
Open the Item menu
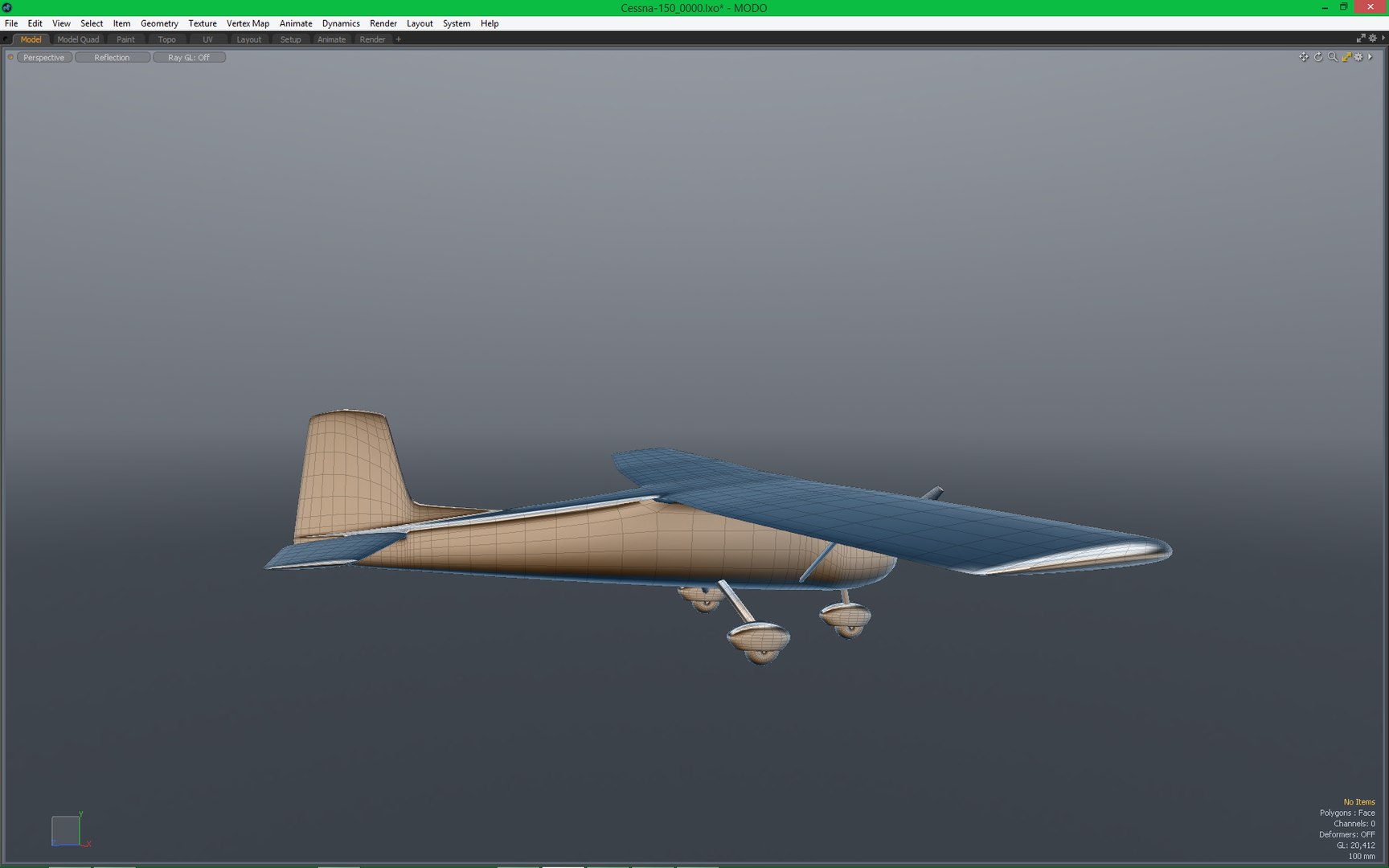(x=121, y=23)
